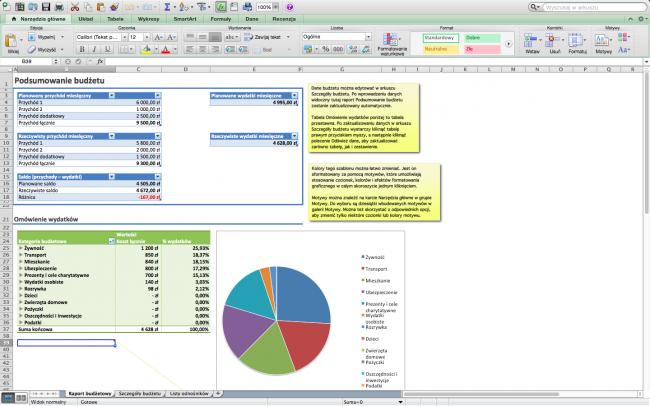Click the clipboard Paste icon in top toolbar
The height and width of the screenshot is (406, 650).
click(x=101, y=7)
